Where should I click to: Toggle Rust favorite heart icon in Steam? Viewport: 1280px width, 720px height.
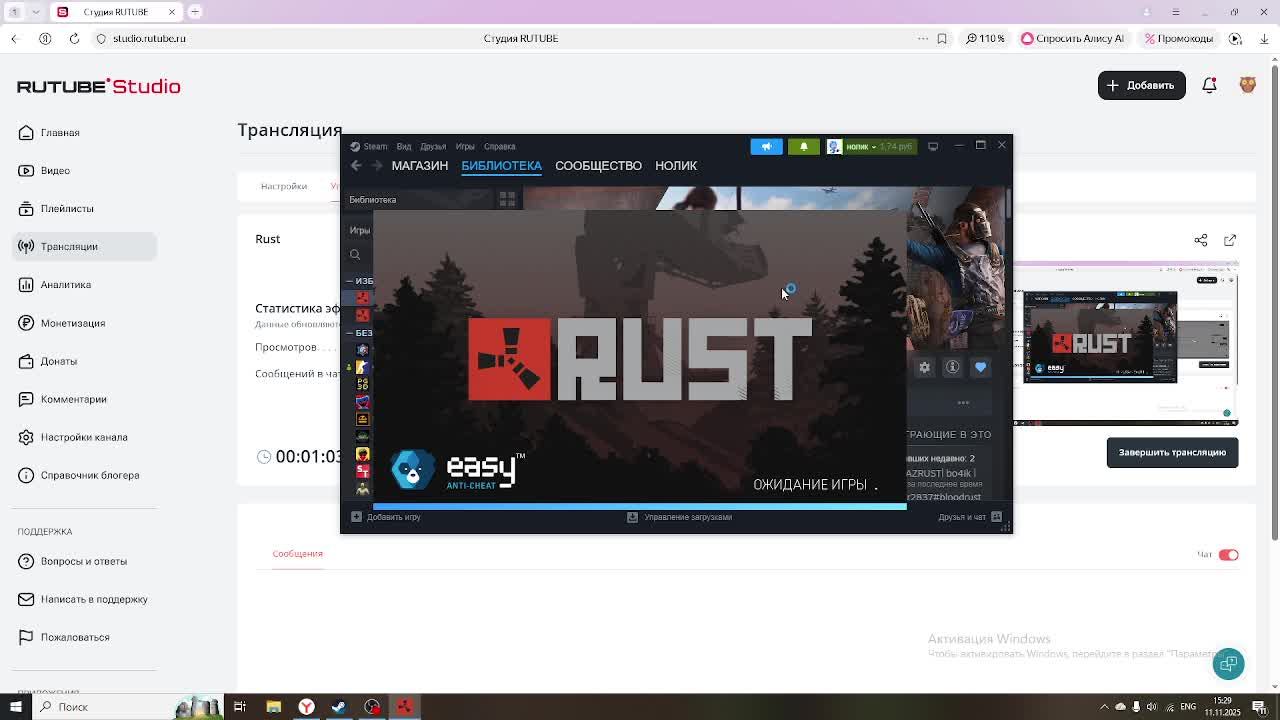(980, 367)
